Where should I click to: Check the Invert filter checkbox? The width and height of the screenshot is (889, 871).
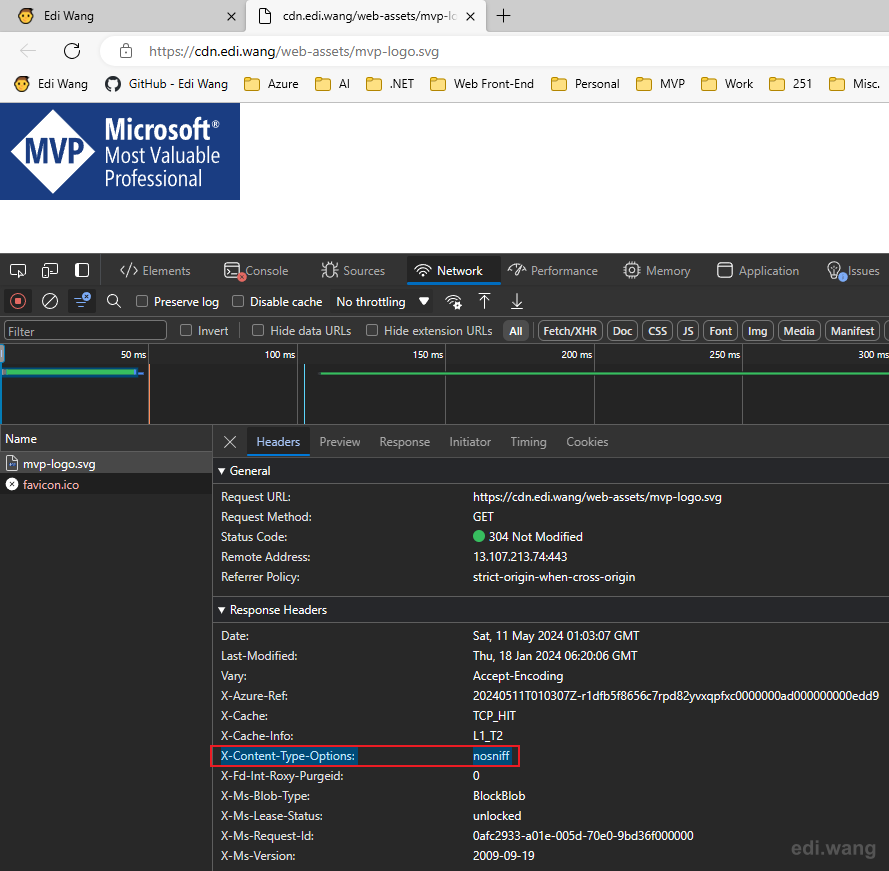pos(186,330)
